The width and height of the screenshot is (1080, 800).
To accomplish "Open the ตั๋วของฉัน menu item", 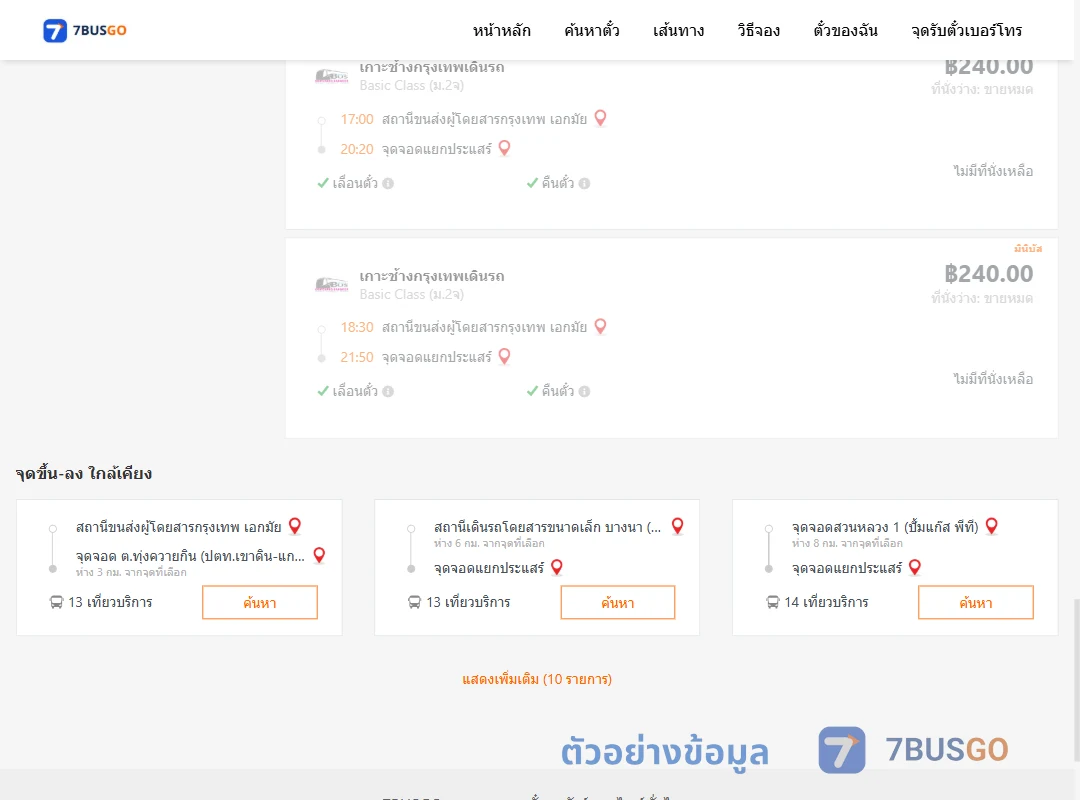I will click(845, 30).
